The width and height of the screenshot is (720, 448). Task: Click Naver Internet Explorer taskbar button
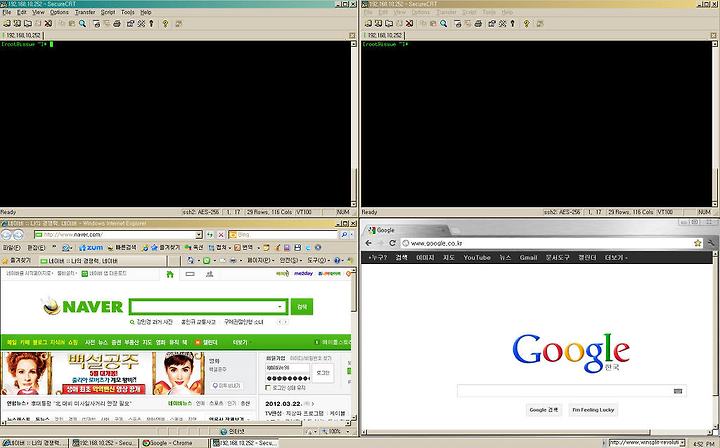pos(34,443)
